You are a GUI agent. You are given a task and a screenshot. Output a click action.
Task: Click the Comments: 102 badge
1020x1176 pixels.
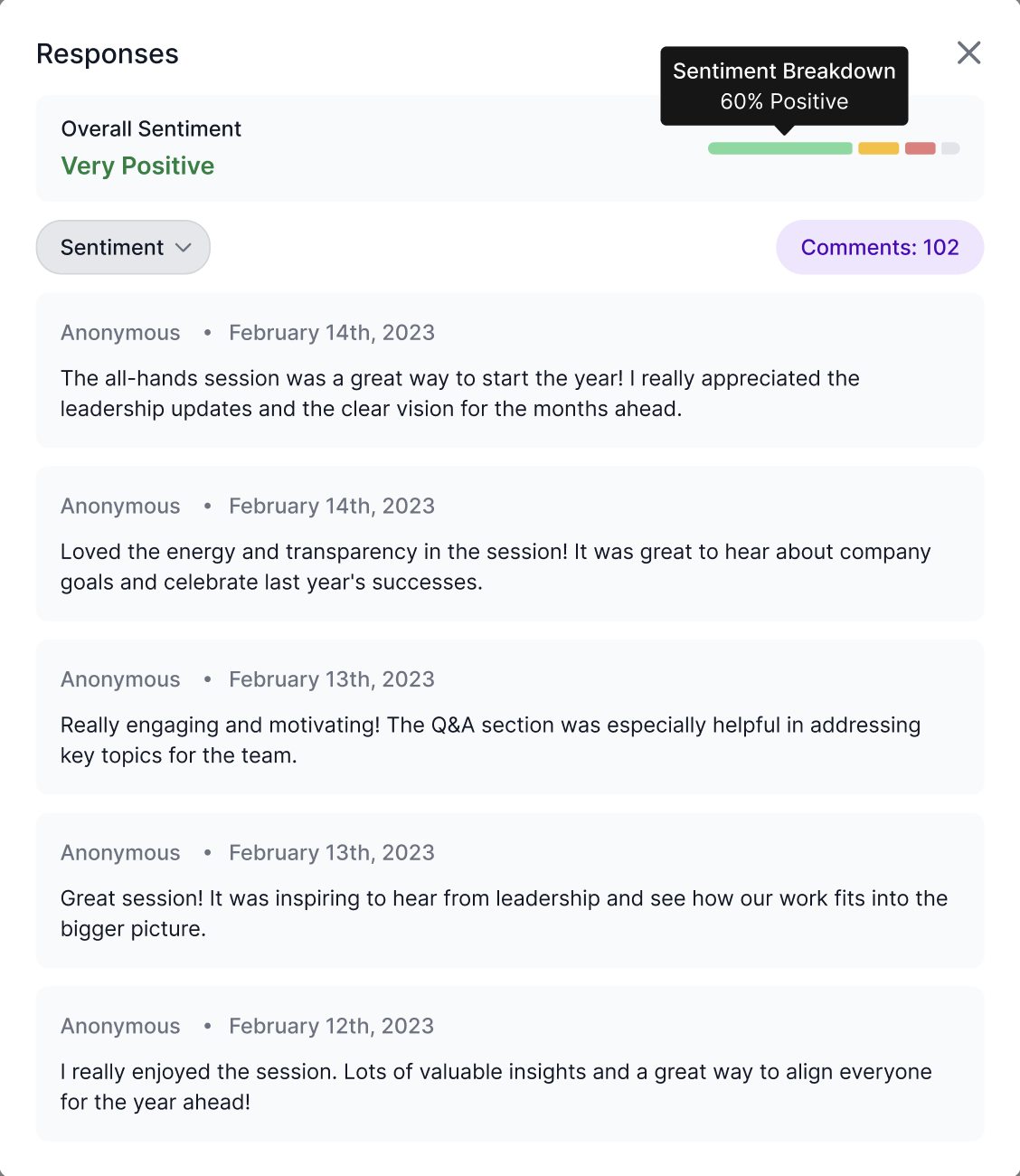point(880,247)
